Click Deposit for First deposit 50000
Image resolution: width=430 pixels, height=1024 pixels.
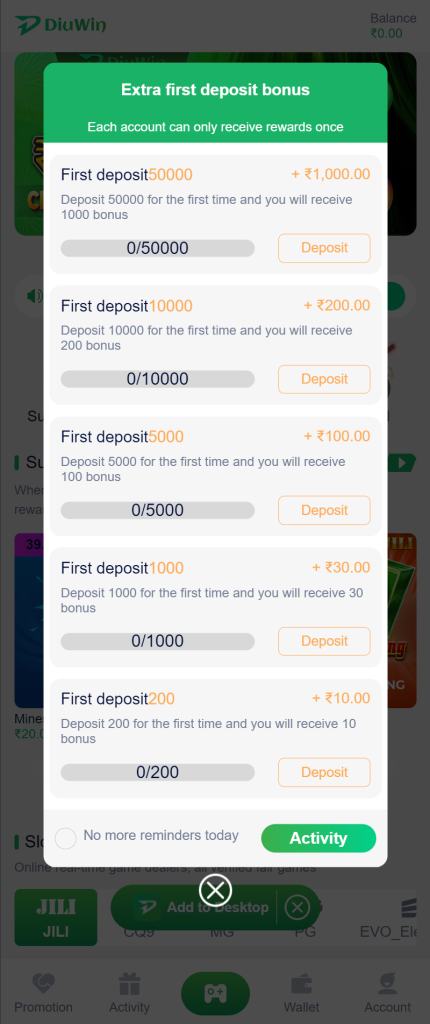point(324,248)
